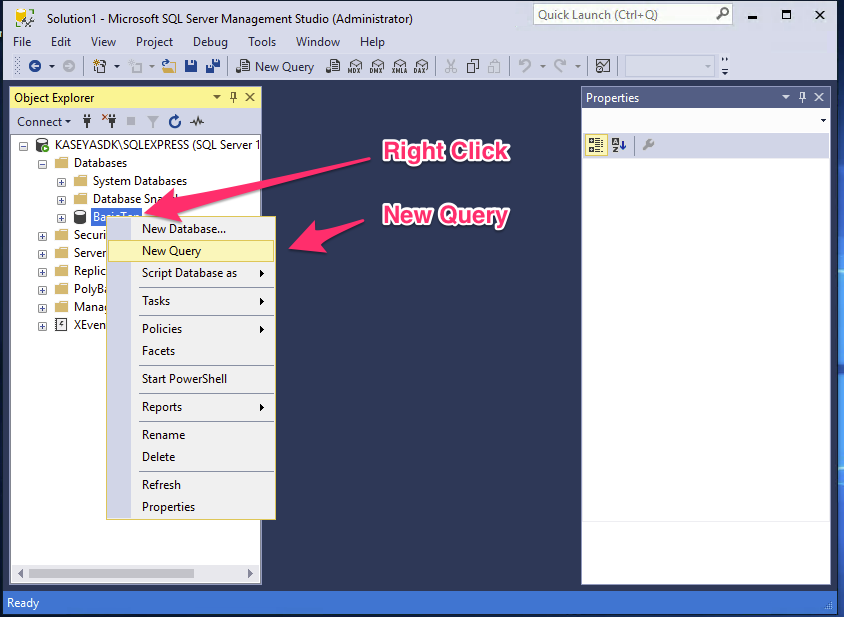Choose Rename from context menu
844x617 pixels.
[x=191, y=435]
